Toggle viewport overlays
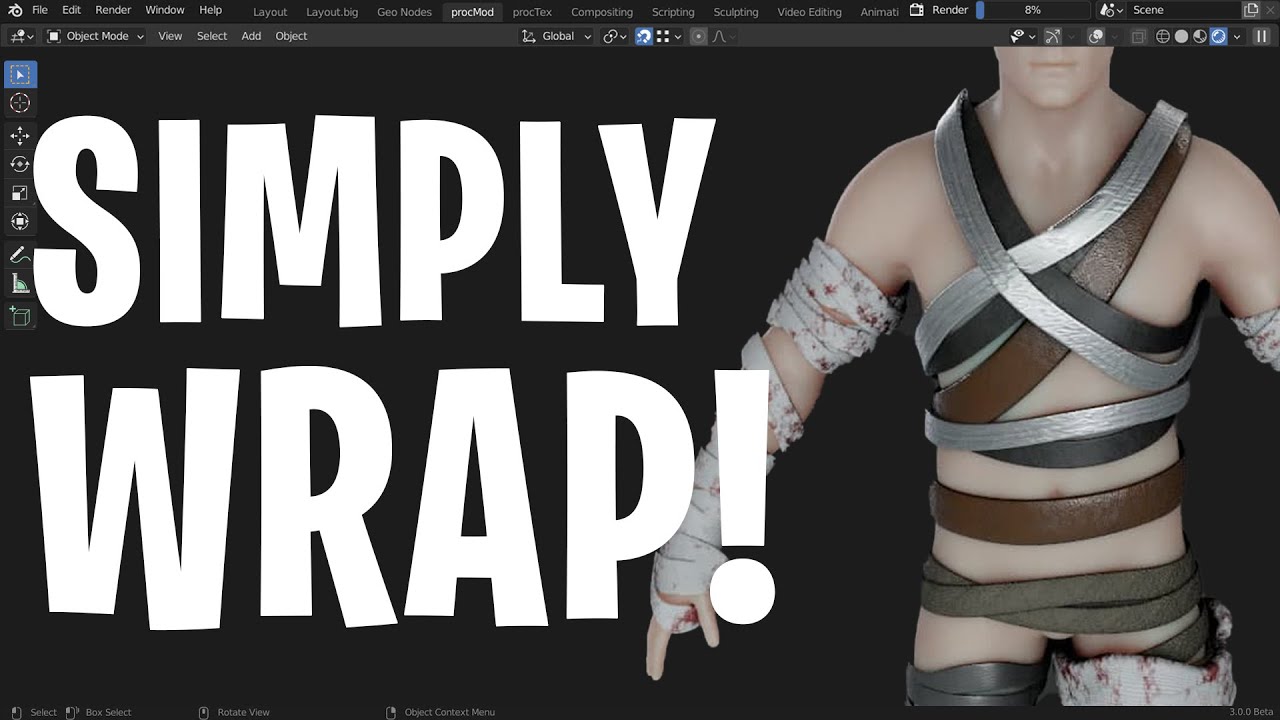The image size is (1280, 720). (1096, 36)
